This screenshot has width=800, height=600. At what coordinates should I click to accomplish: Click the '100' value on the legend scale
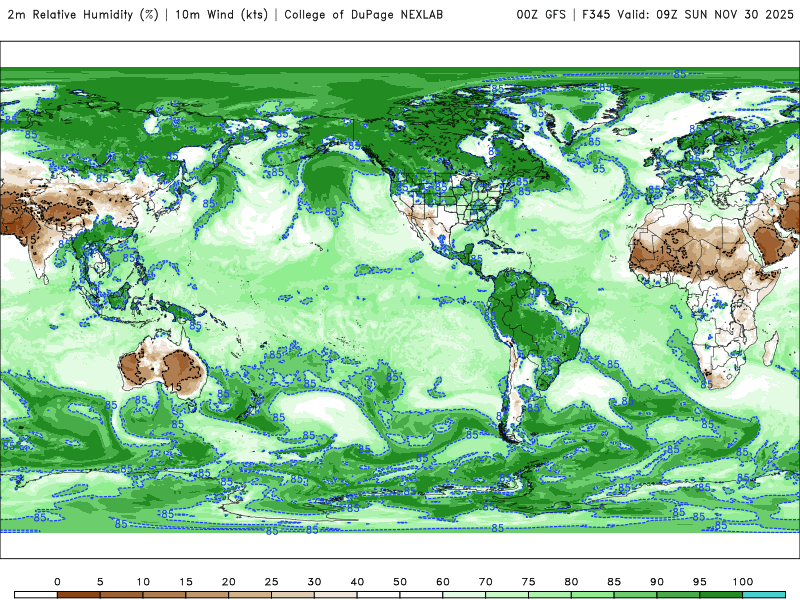pos(743,582)
